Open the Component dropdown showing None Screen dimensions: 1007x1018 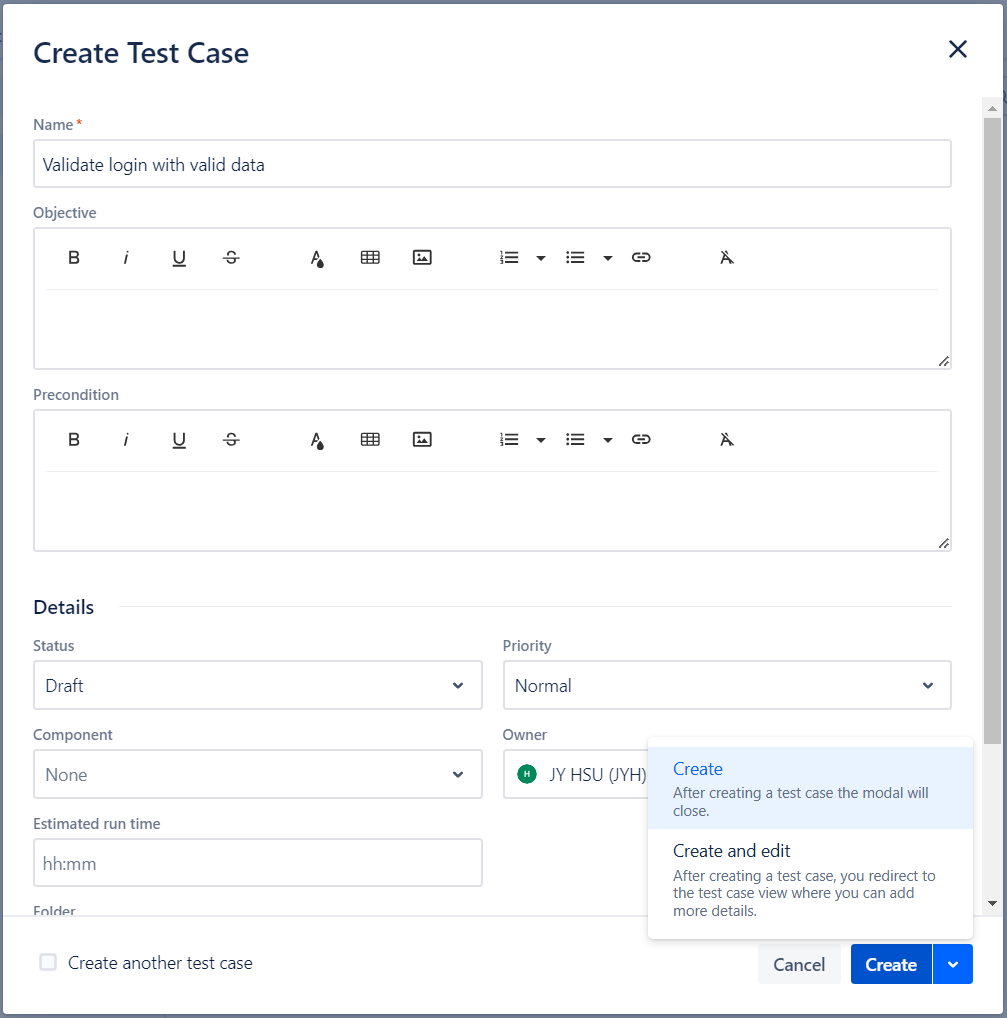(x=258, y=775)
